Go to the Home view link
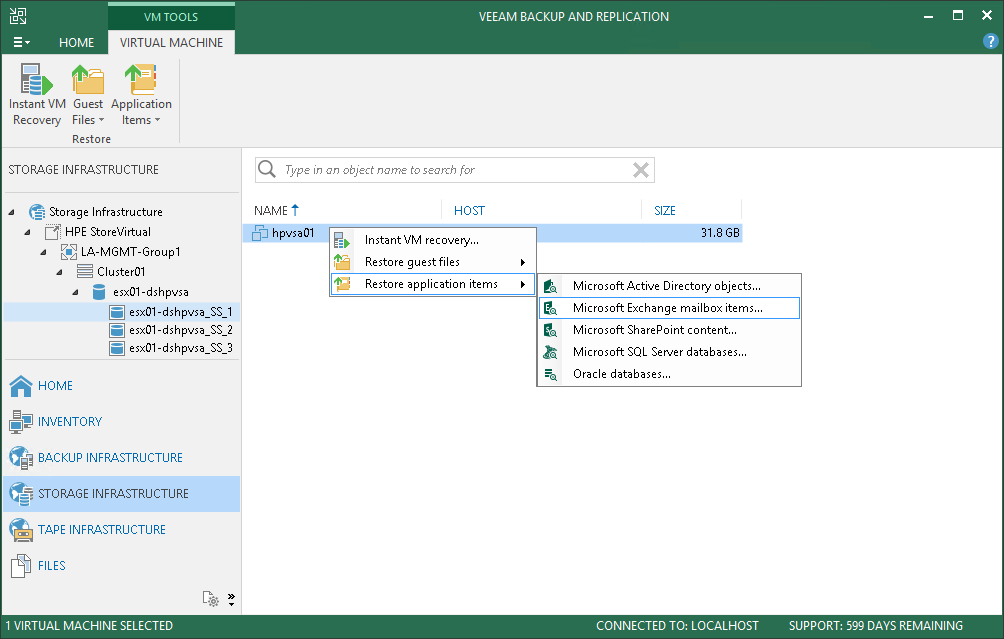 [55, 385]
